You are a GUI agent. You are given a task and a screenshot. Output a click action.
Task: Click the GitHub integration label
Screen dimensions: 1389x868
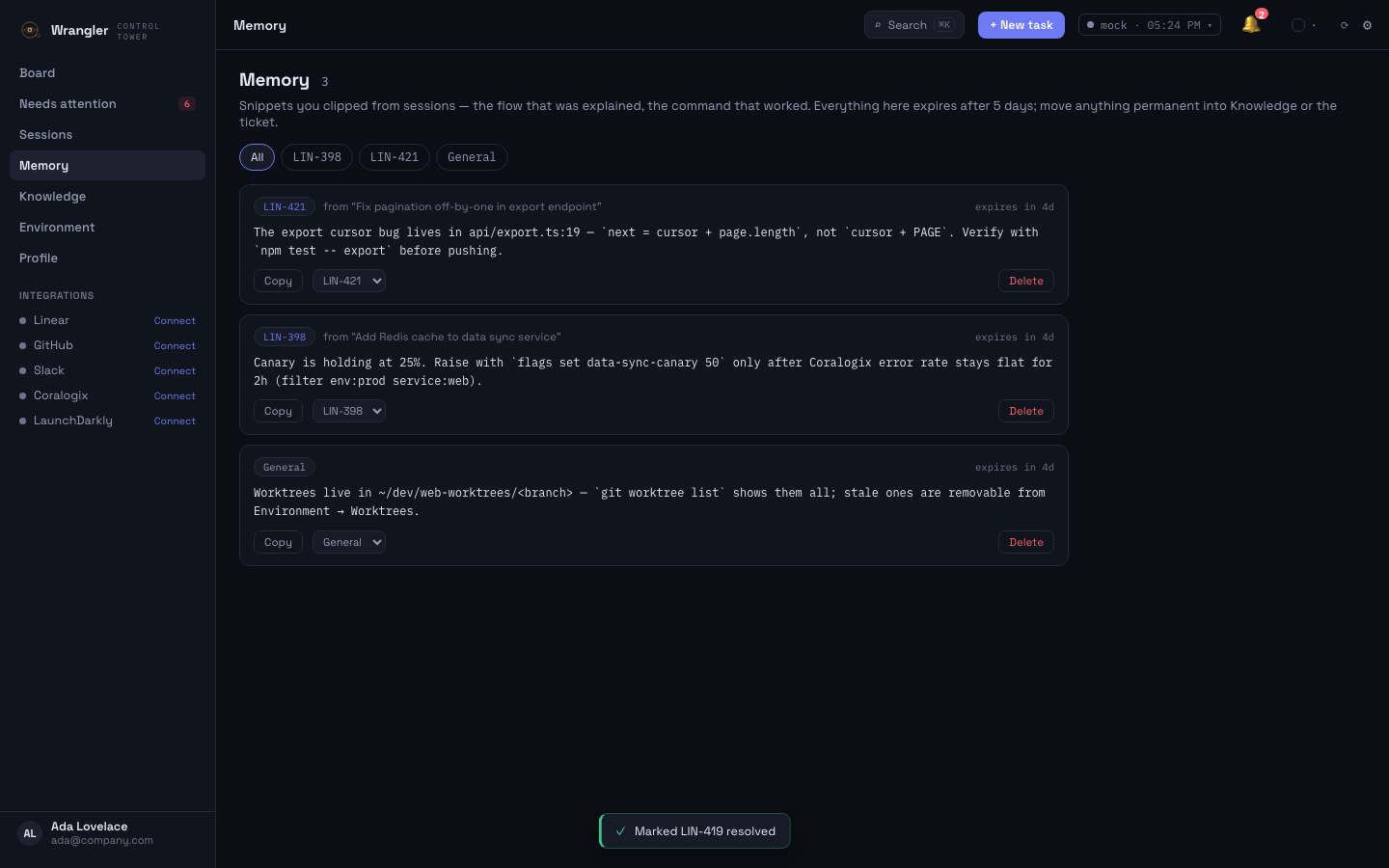coord(53,345)
